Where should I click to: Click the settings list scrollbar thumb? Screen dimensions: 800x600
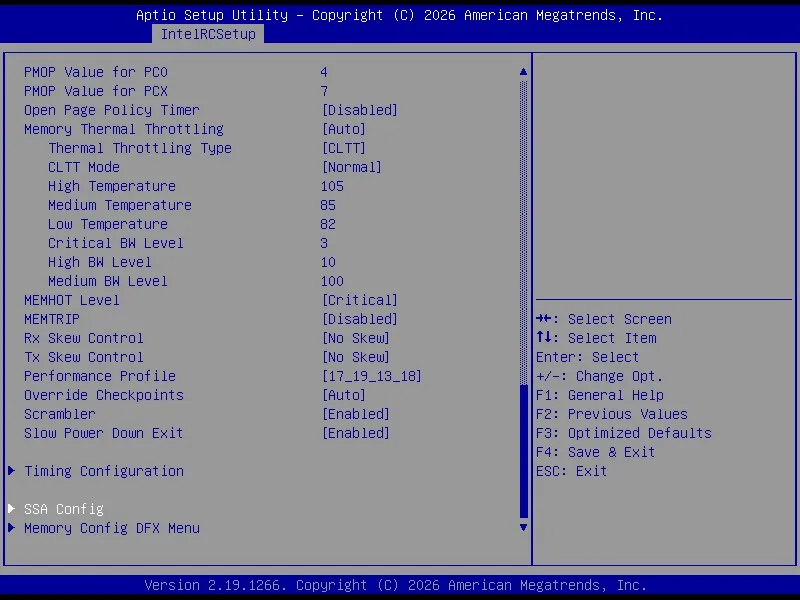(523, 451)
